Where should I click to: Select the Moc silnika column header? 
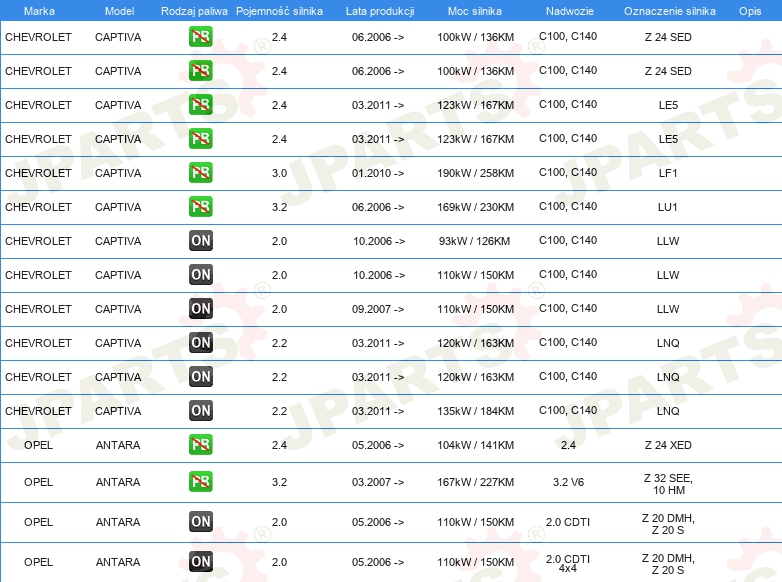point(476,10)
